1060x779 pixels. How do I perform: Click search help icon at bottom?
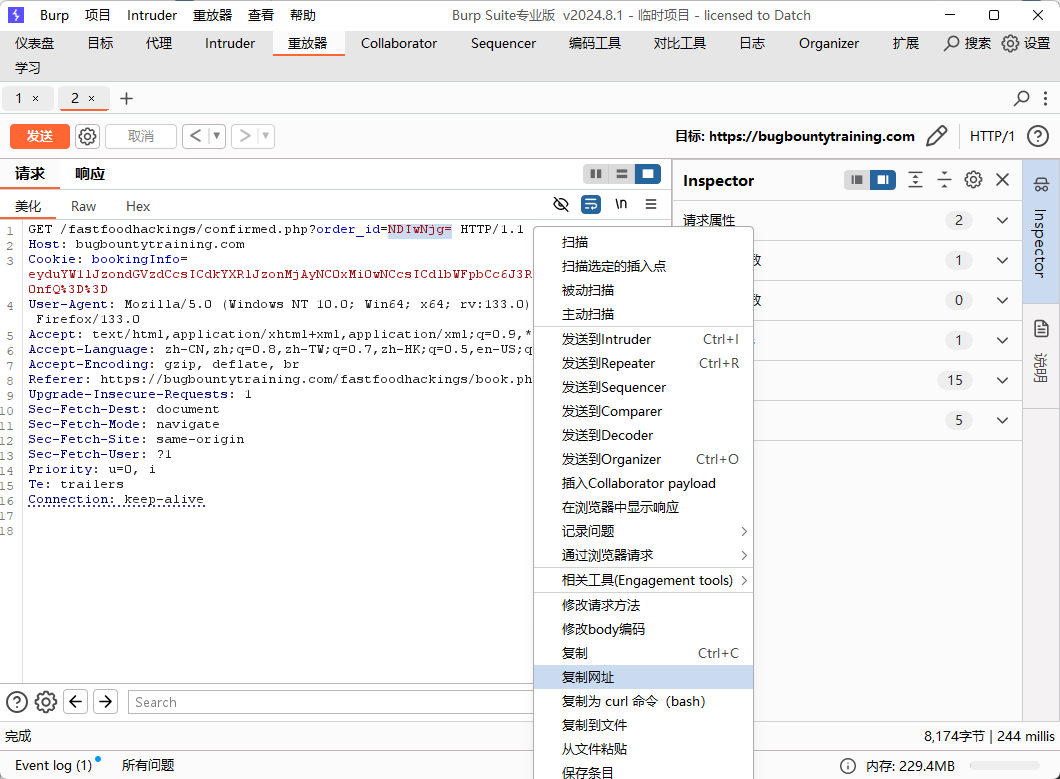click(x=17, y=702)
